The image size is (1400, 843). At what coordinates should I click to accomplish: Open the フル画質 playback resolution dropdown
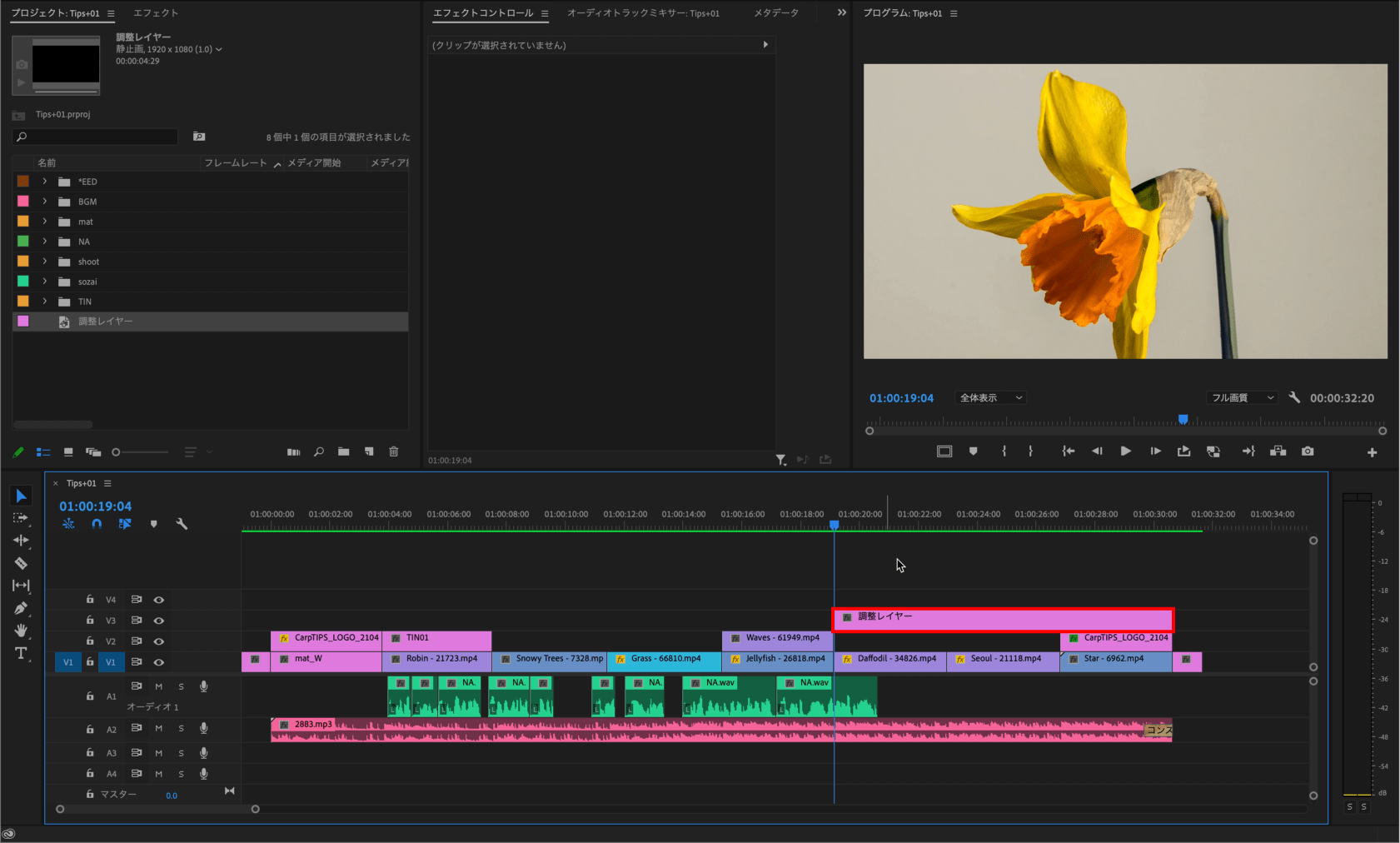click(x=1241, y=398)
